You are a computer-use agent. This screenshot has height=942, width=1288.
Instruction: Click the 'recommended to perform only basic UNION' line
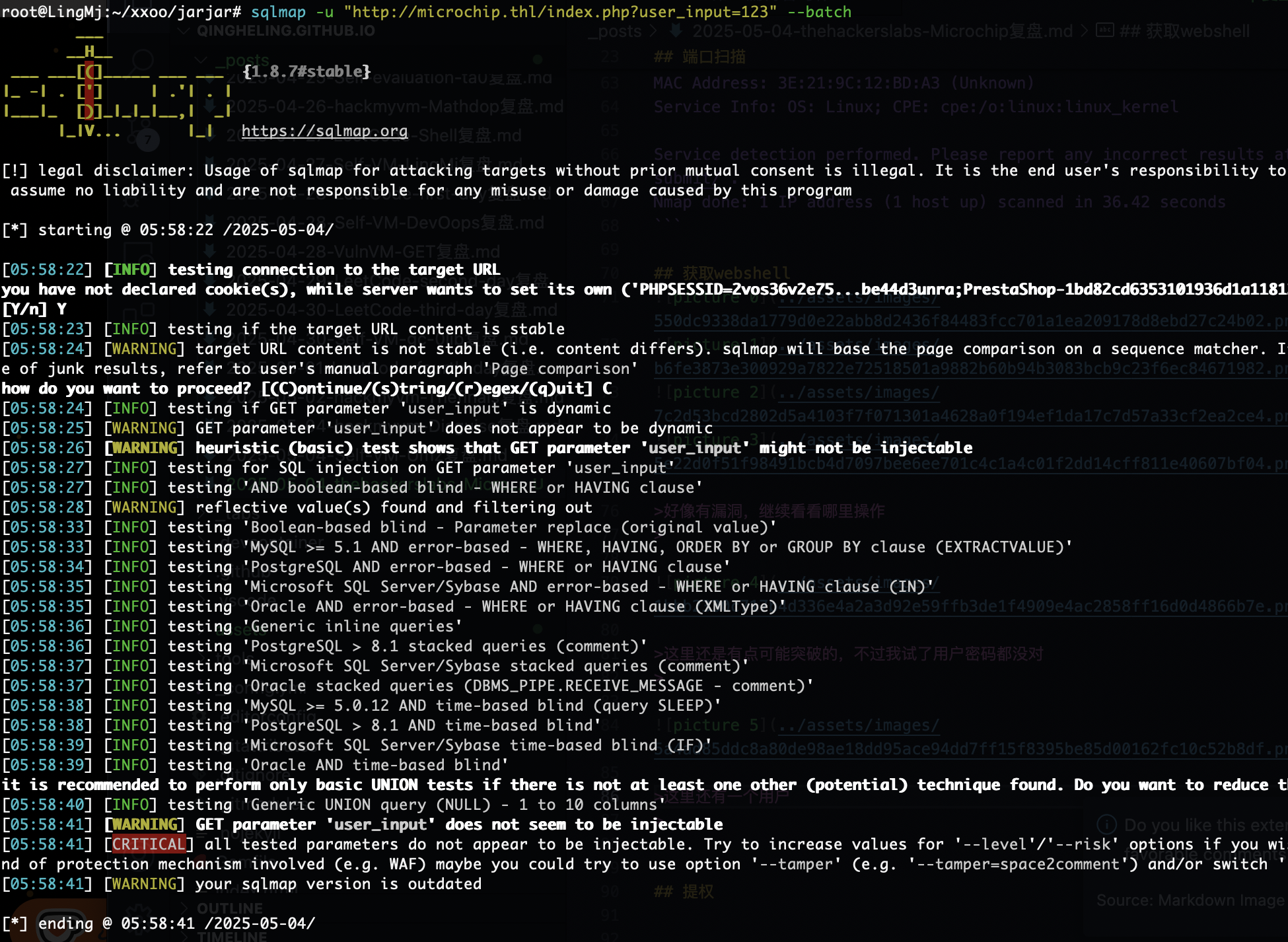[644, 785]
